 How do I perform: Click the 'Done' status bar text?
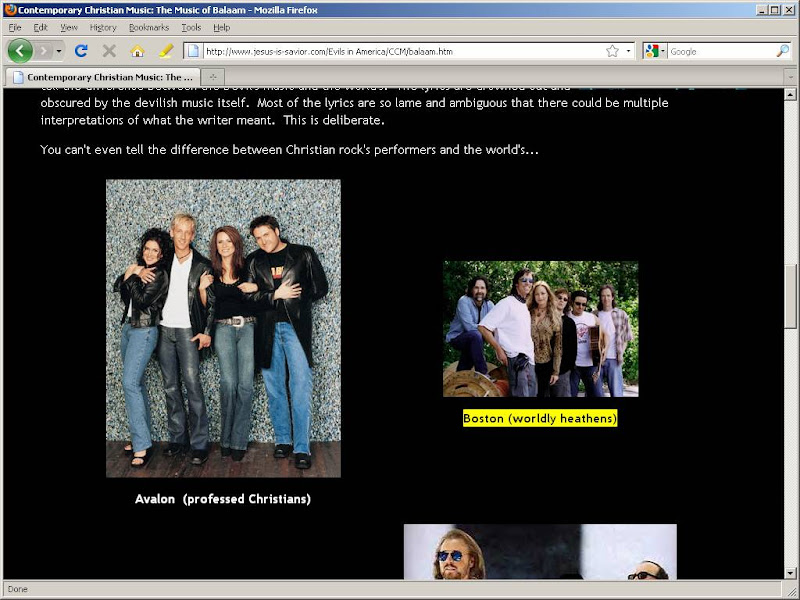tap(17, 589)
